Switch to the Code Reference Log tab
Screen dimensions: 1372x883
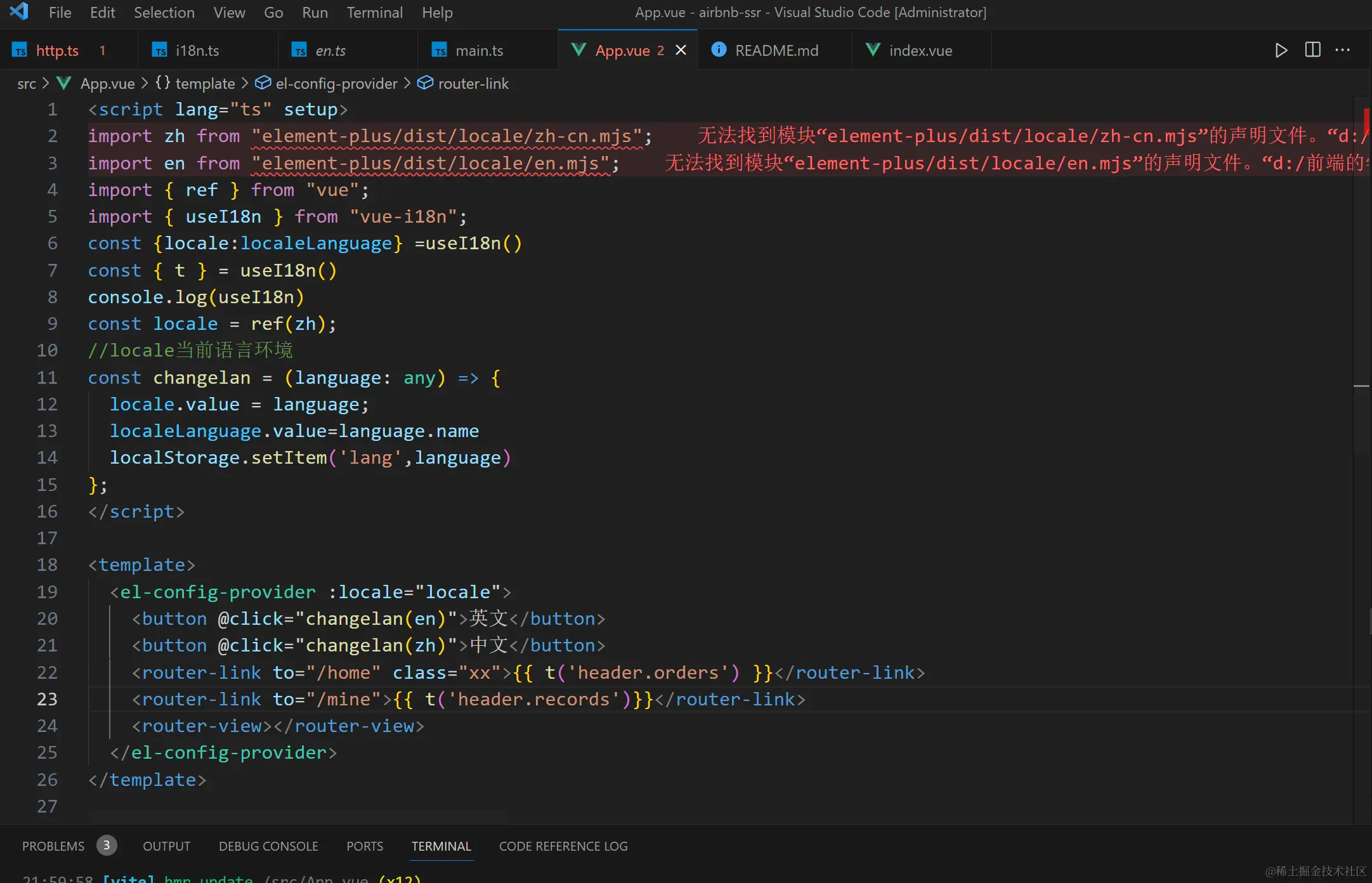tap(563, 846)
